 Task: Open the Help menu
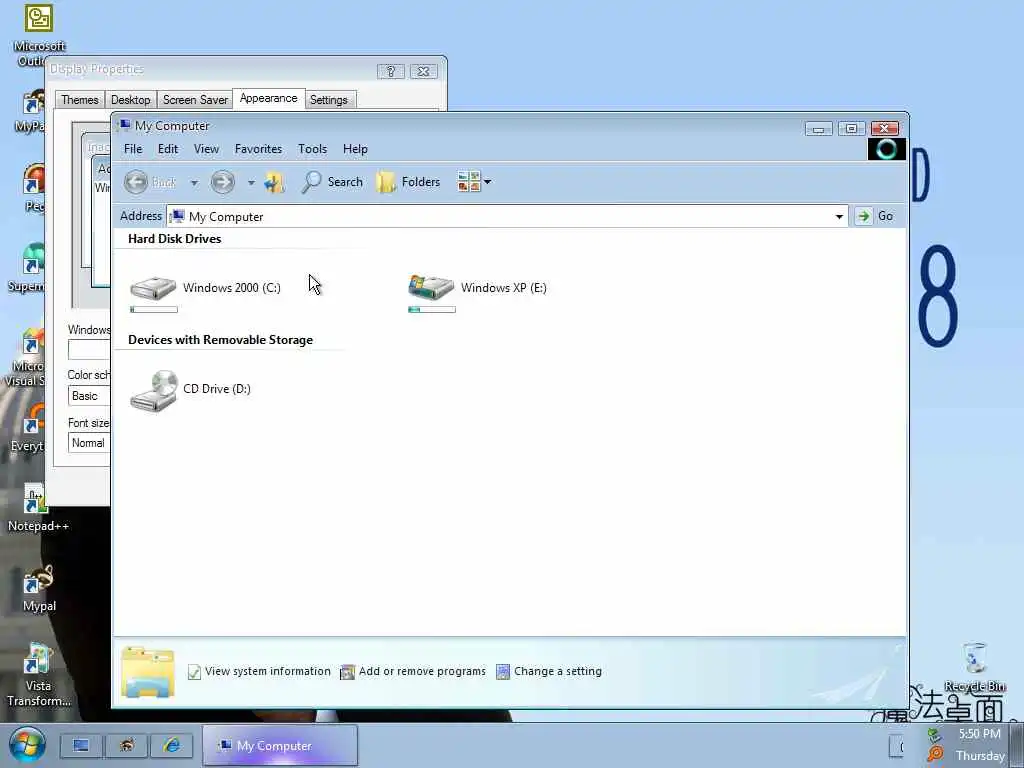coord(355,149)
